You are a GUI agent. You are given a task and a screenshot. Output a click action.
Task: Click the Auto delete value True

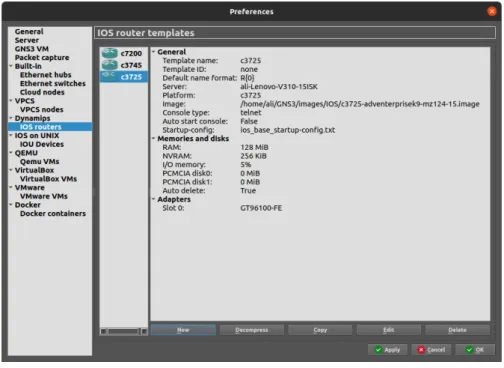[x=248, y=191]
